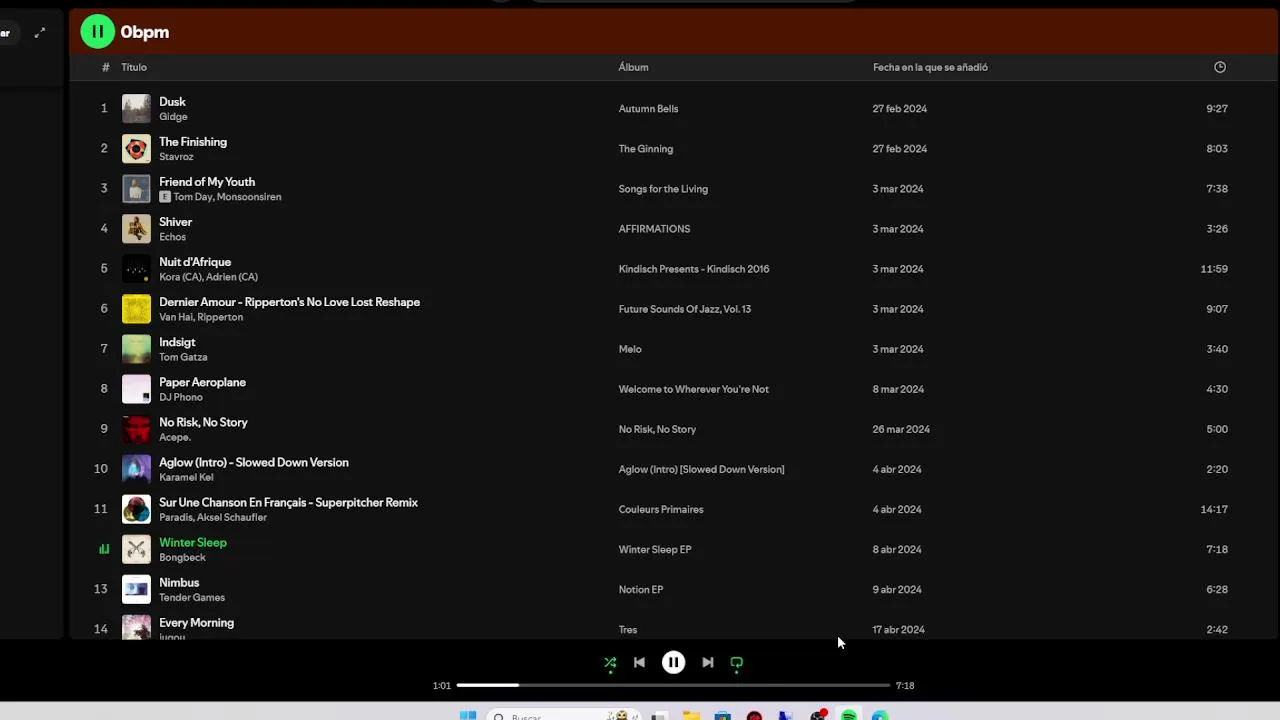Open the Notion EP album link
The image size is (1280, 720).
641,589
